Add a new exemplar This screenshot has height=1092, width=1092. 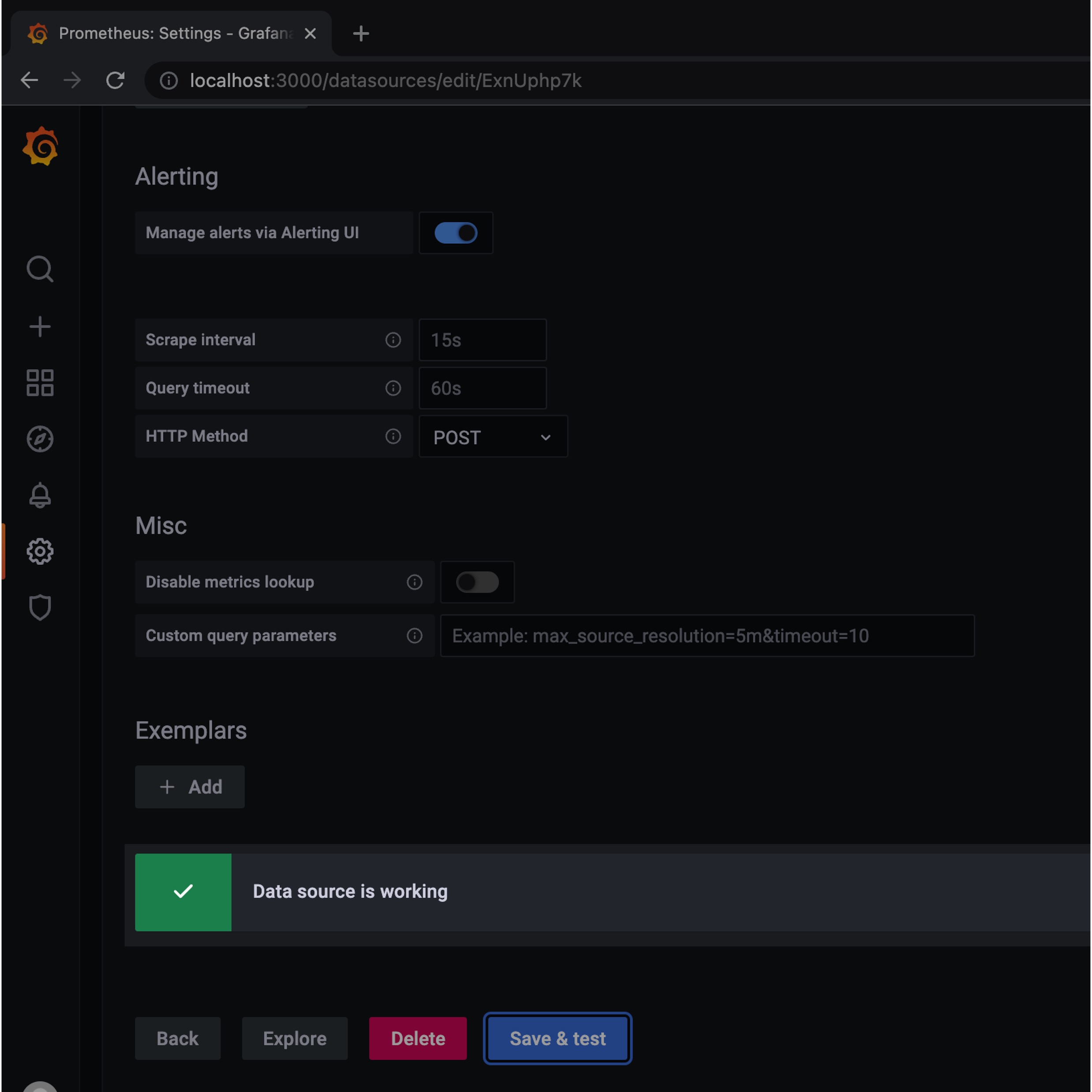pos(190,787)
